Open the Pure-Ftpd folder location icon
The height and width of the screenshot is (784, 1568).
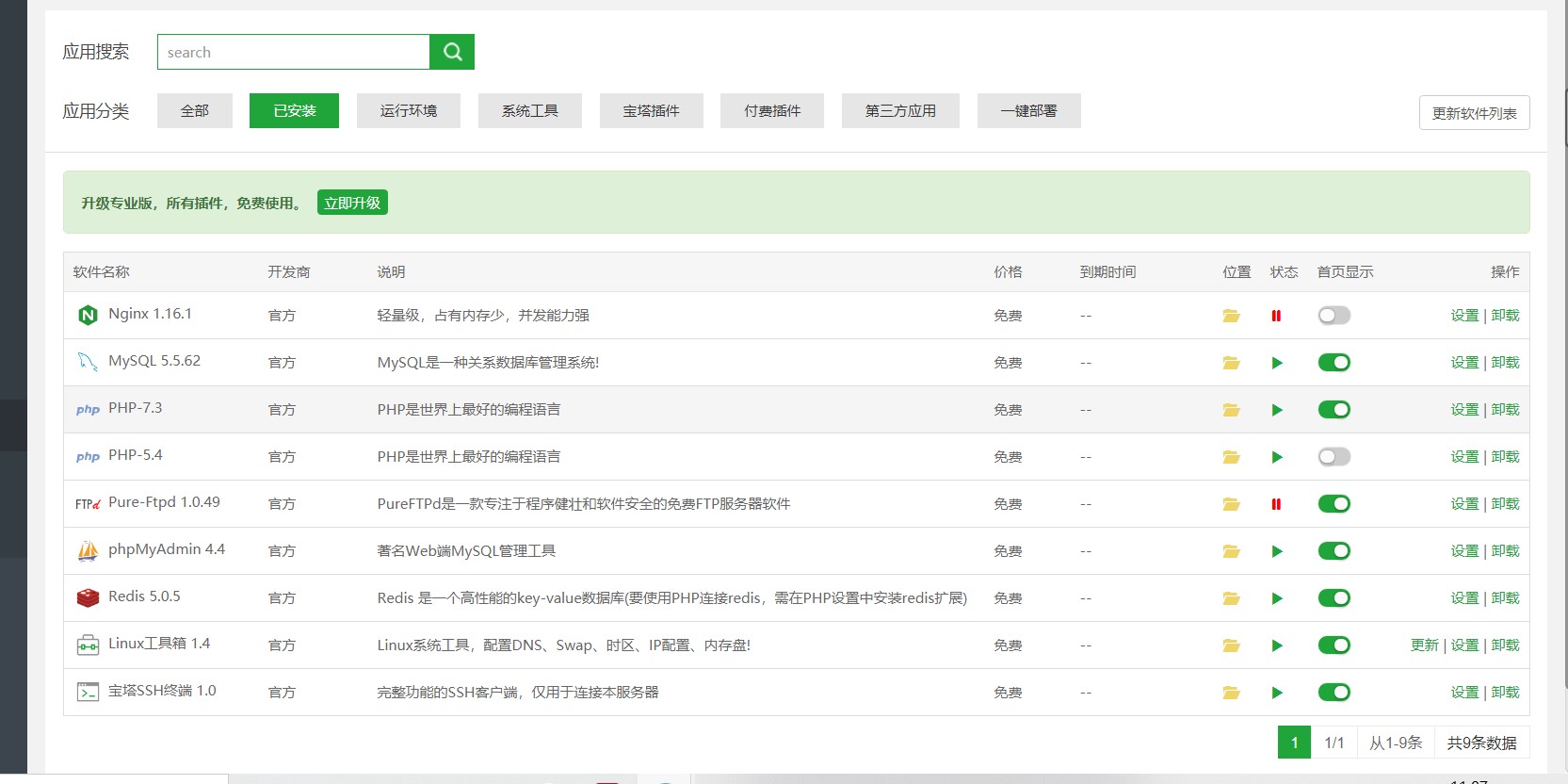tap(1231, 504)
